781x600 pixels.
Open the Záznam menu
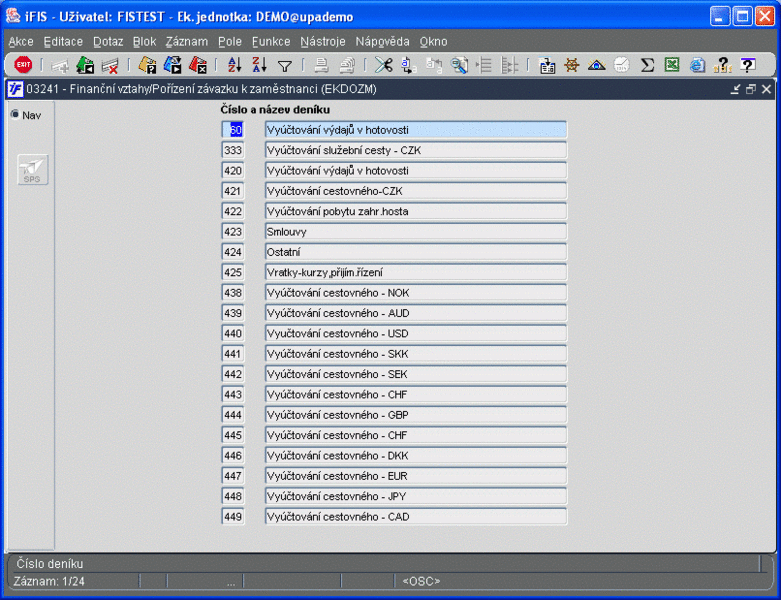tap(187, 41)
